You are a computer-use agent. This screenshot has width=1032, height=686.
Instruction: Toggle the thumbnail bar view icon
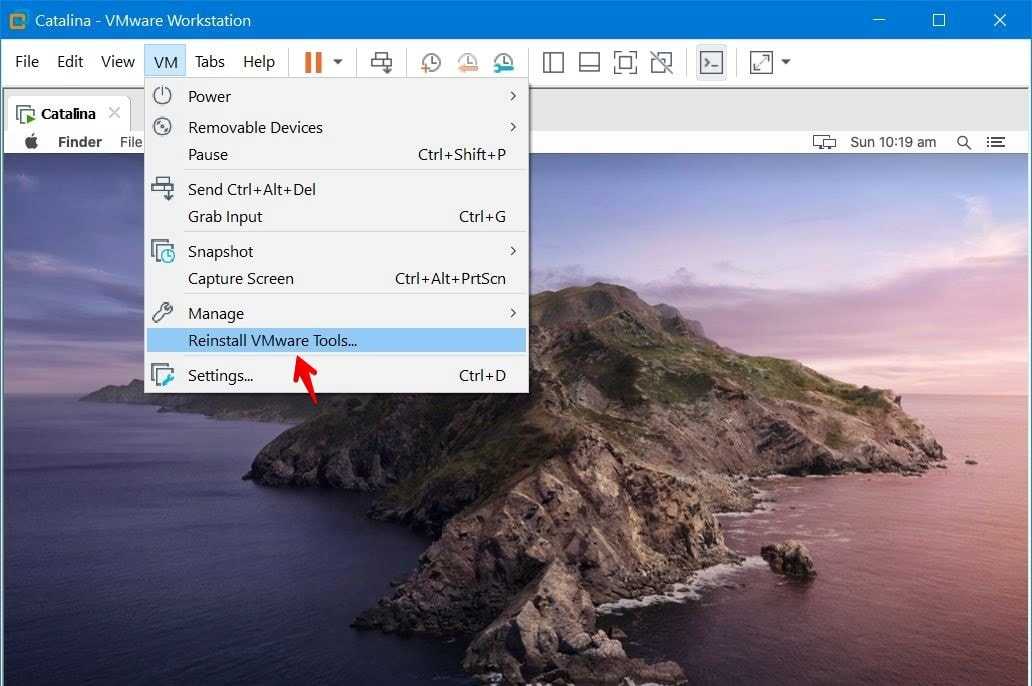pos(589,63)
